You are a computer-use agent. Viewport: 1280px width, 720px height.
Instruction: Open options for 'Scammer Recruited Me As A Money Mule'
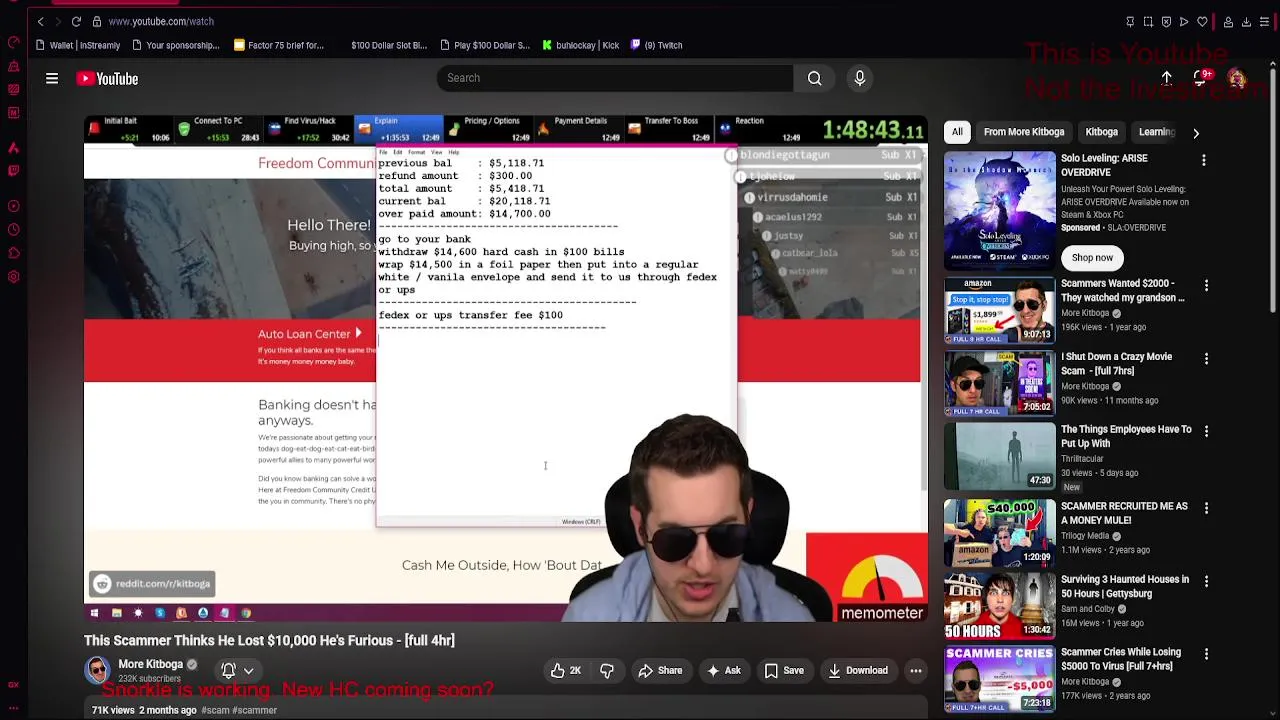1206,508
